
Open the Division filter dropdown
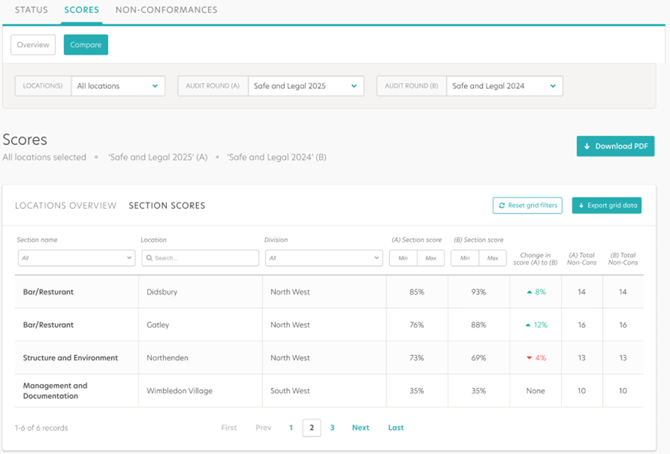tap(323, 258)
